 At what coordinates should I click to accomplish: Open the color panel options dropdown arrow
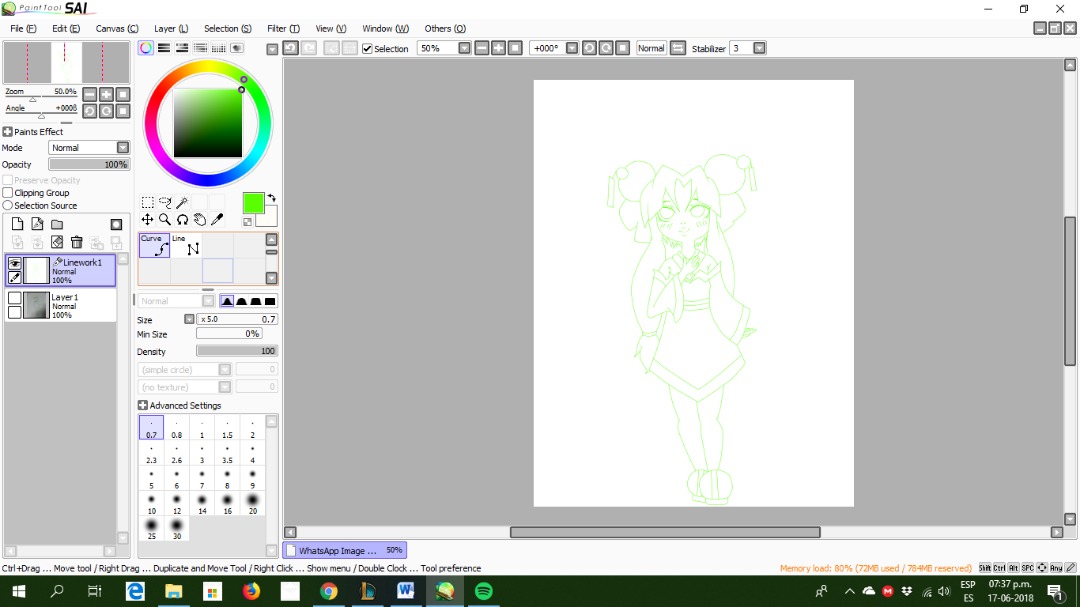click(x=272, y=49)
